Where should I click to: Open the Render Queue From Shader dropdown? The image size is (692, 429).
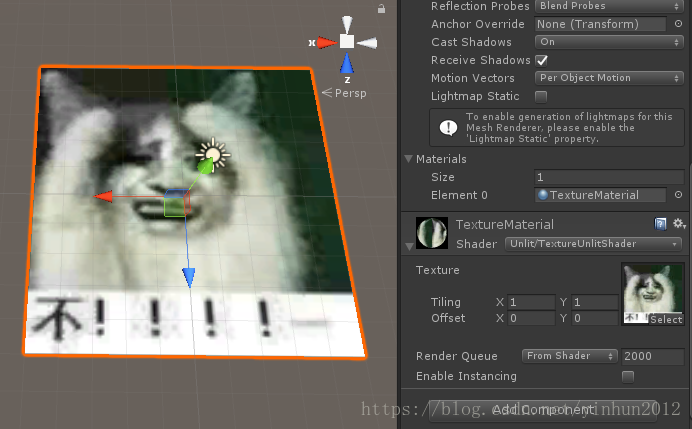pyautogui.click(x=569, y=356)
